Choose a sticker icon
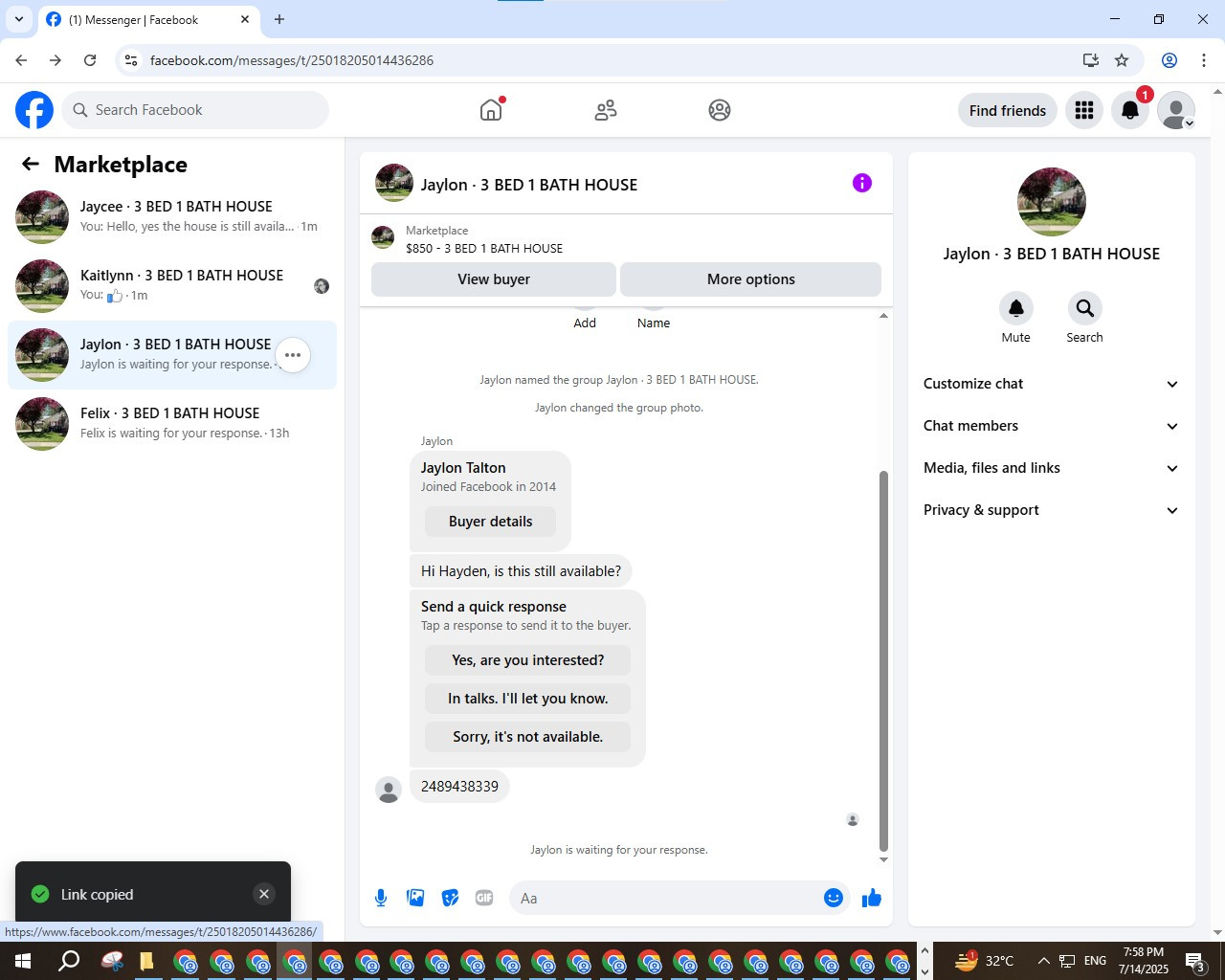Screen dimensions: 1225x980 tap(450, 898)
